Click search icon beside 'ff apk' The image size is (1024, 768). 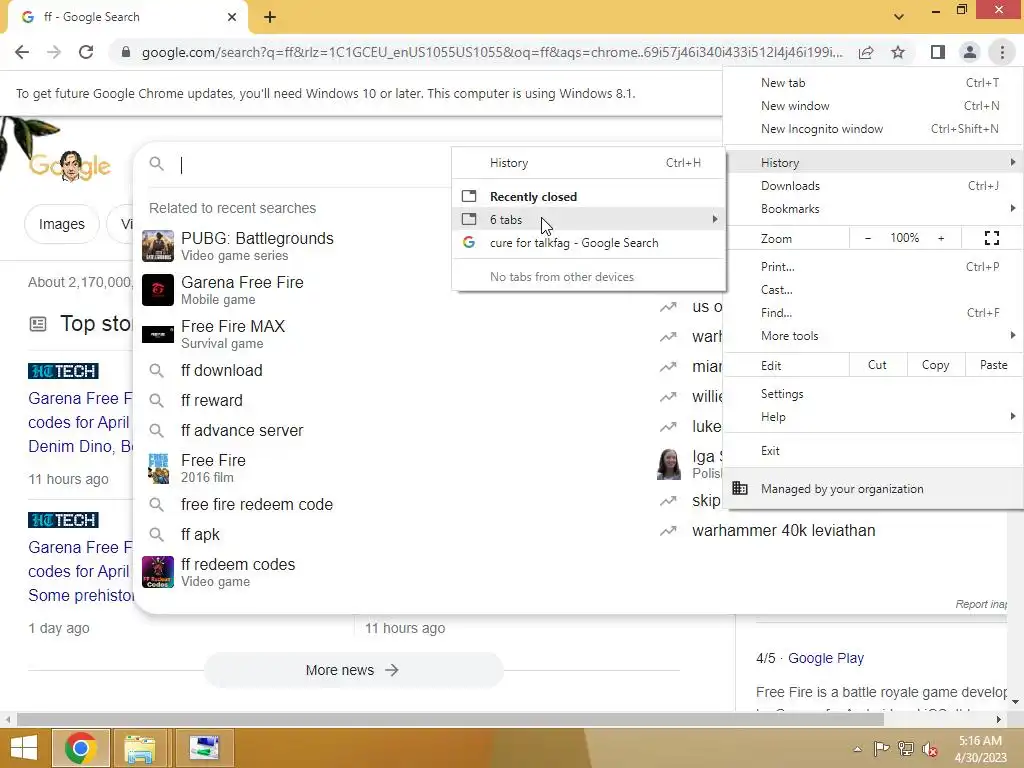coord(156,534)
